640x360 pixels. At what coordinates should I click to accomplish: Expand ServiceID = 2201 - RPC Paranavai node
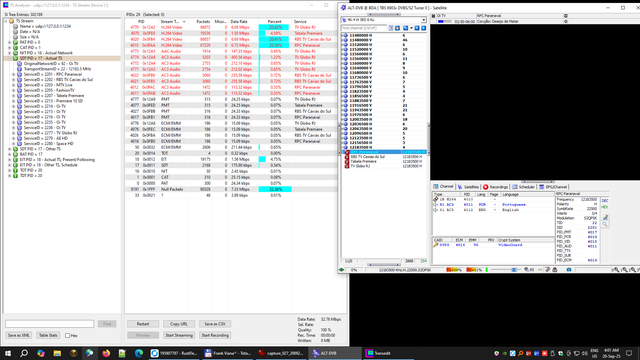click(14, 74)
